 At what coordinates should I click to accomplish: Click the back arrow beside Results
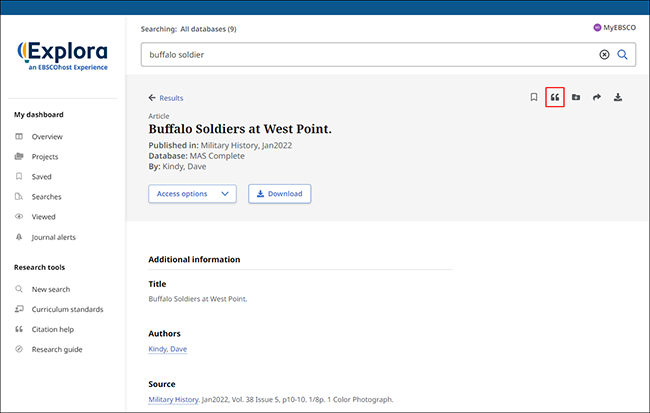[x=152, y=98]
